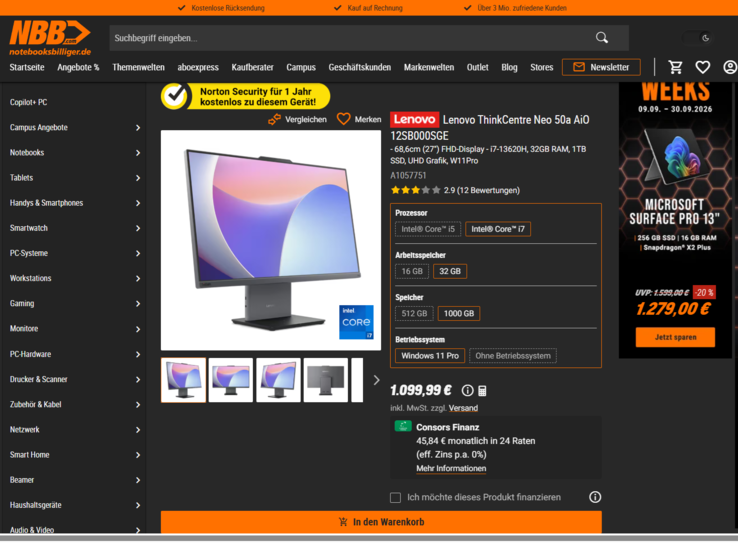Choose 32 GB Arbeitsspeicher option
This screenshot has width=738, height=543.
tap(449, 272)
